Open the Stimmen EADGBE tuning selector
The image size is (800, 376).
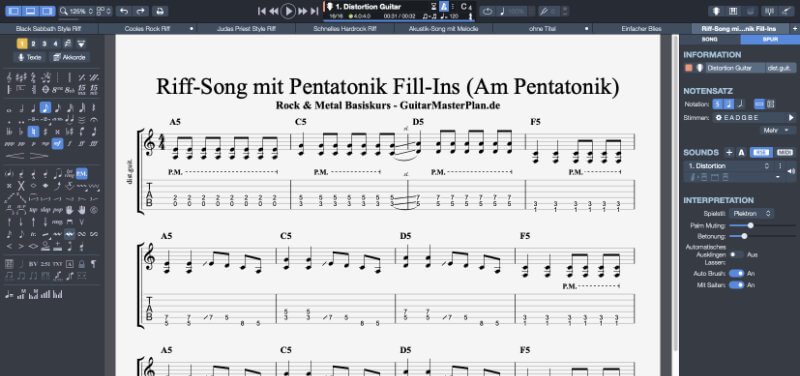coord(754,117)
